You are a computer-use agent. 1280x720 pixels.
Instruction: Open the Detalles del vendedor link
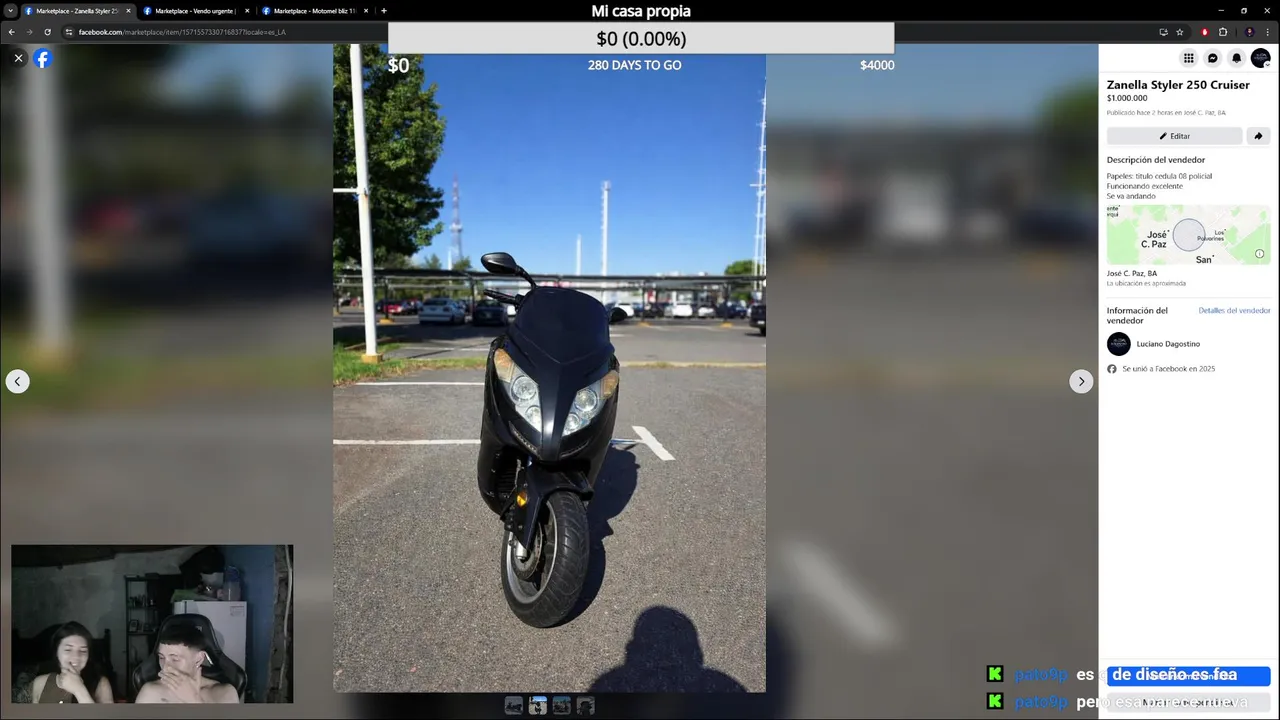pos(1234,310)
